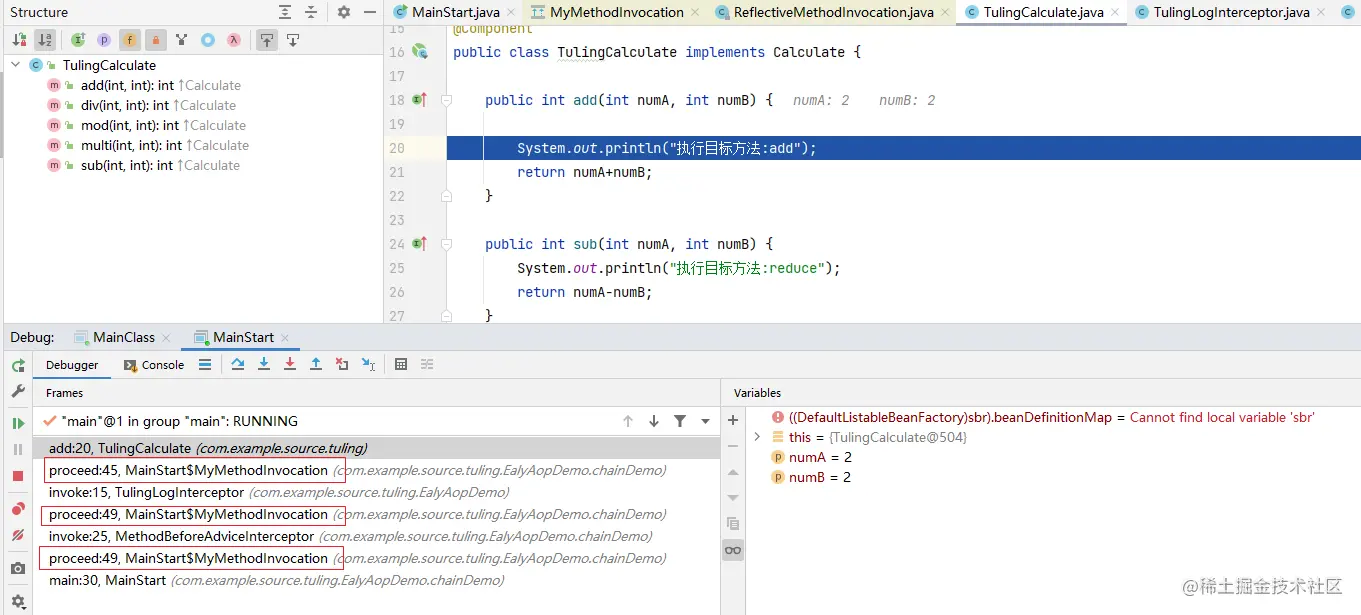Close the MainStart.java editor tab
The image size is (1361, 615).
point(511,13)
